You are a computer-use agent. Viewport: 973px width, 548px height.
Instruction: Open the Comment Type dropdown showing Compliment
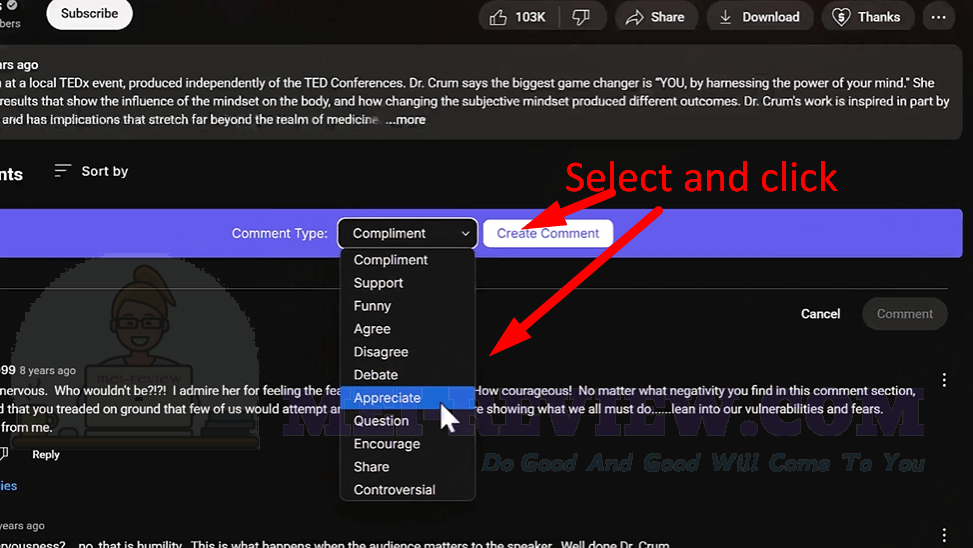coord(408,233)
